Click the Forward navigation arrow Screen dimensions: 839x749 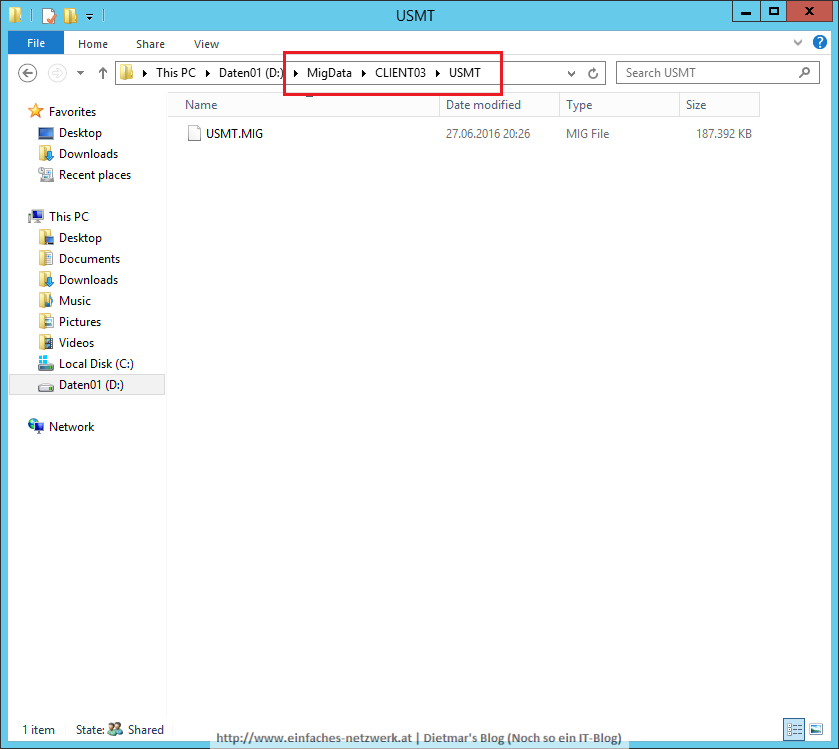(x=57, y=73)
